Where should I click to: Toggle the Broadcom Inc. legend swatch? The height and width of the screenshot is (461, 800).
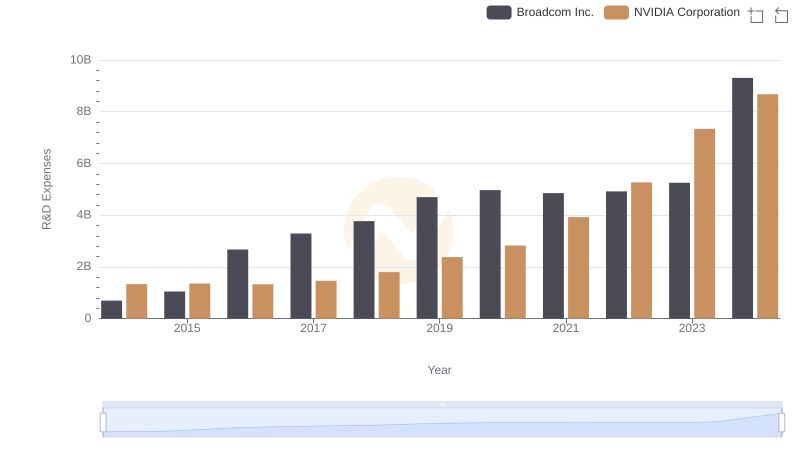(x=499, y=12)
